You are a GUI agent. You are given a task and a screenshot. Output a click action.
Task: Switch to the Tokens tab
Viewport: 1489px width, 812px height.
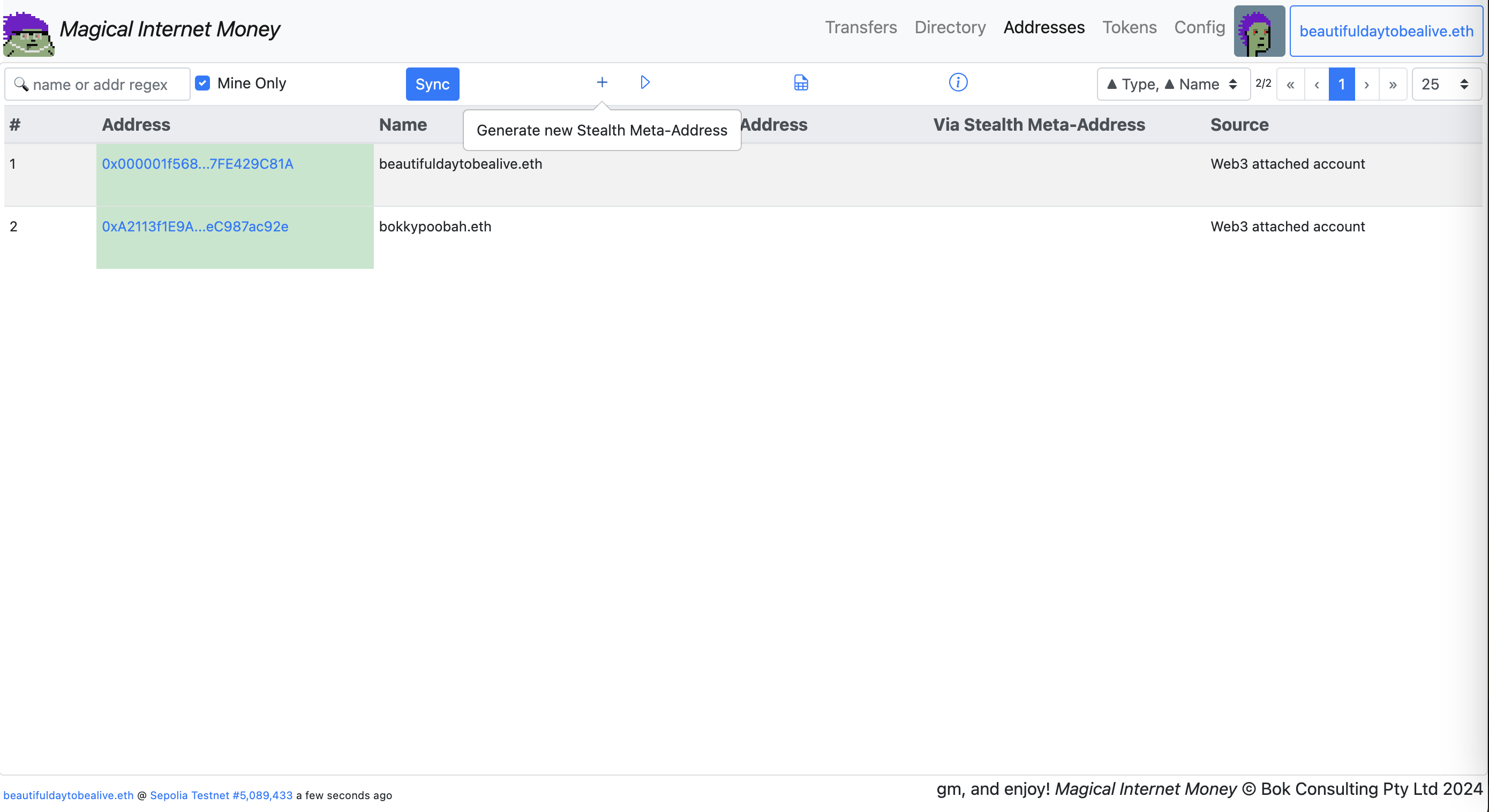1129,27
